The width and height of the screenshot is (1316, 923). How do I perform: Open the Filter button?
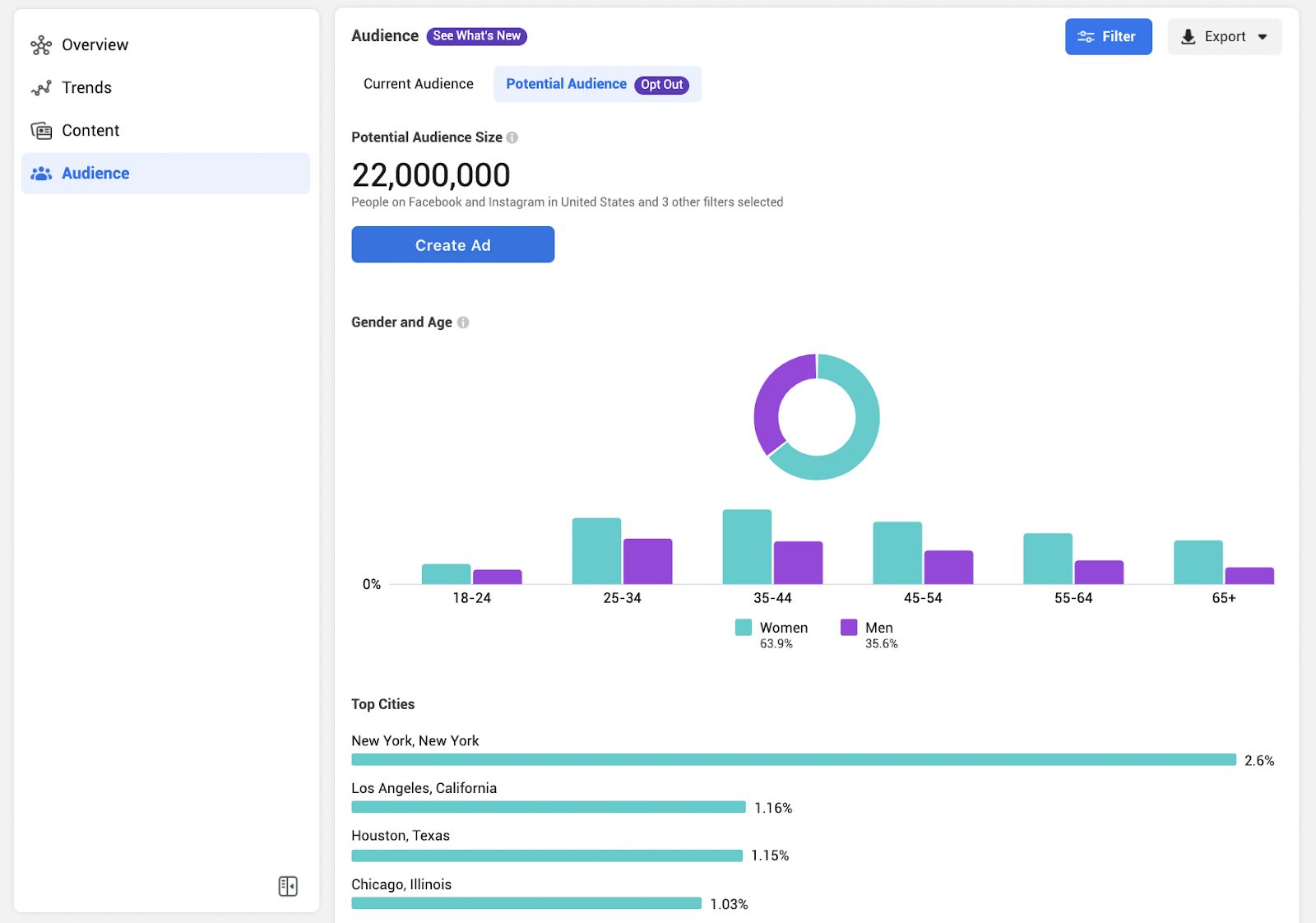tap(1108, 37)
